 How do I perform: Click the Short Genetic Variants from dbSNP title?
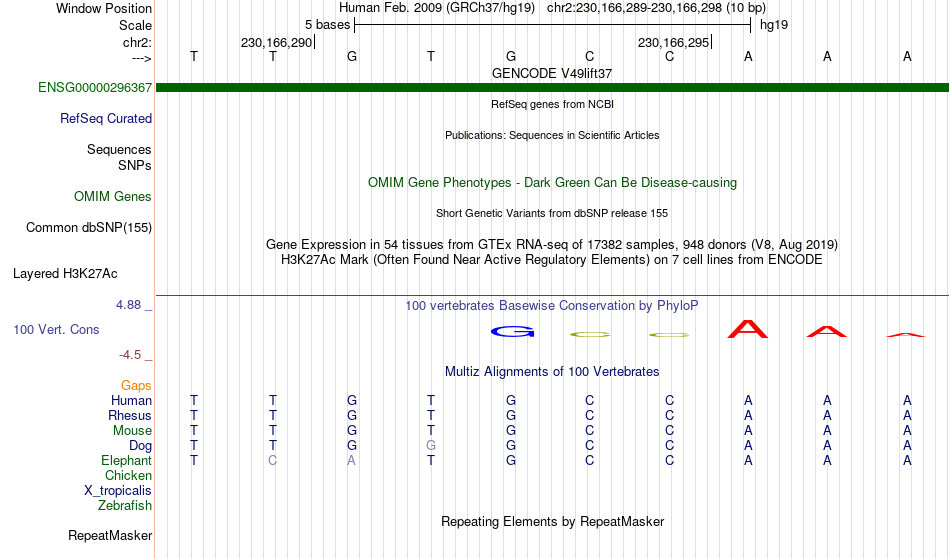point(552,213)
